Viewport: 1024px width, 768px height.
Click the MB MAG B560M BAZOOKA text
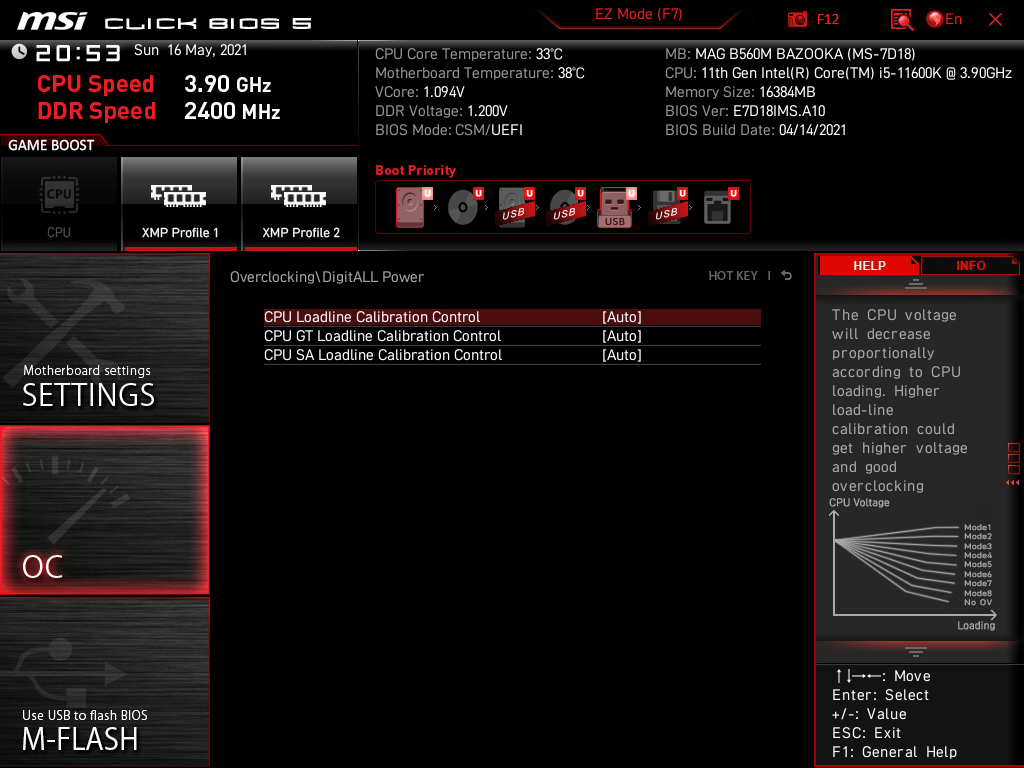tap(790, 54)
